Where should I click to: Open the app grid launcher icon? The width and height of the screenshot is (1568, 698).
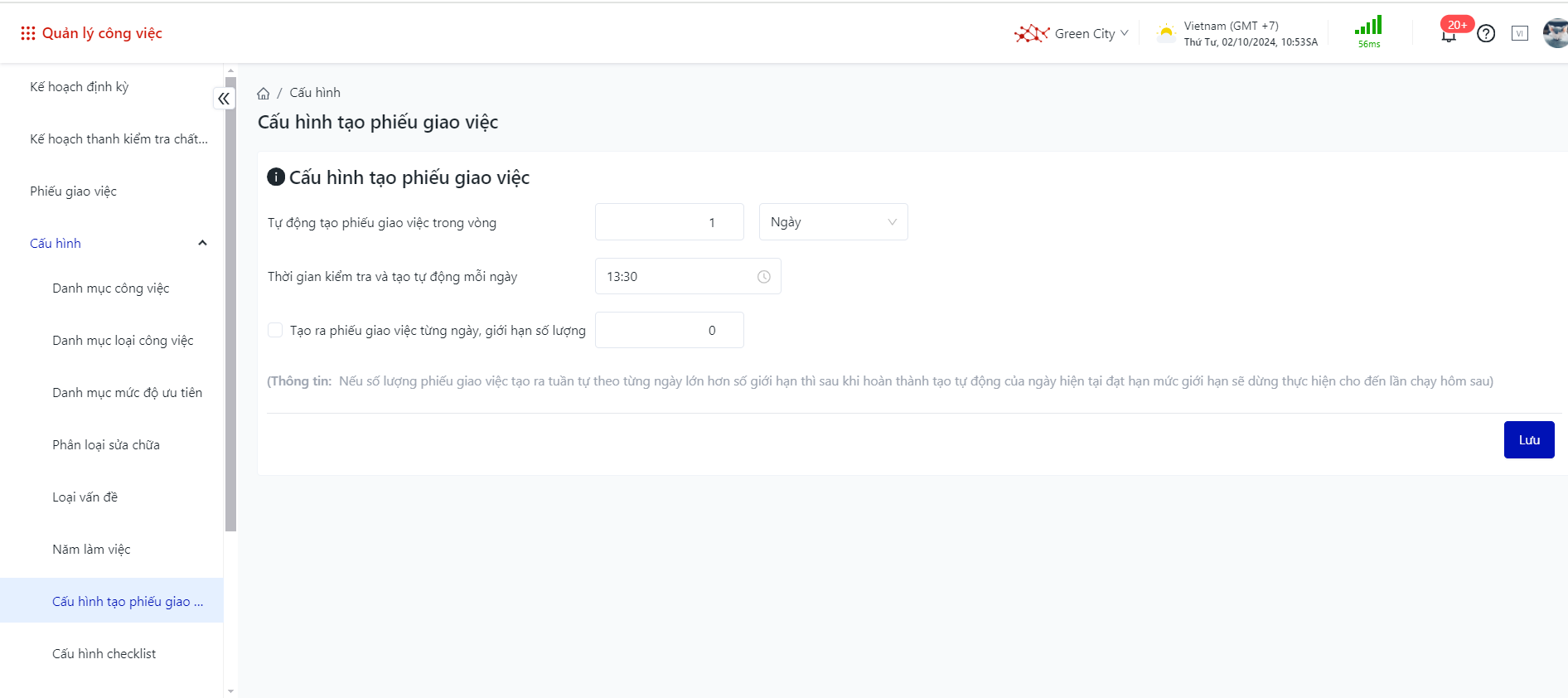[x=28, y=33]
